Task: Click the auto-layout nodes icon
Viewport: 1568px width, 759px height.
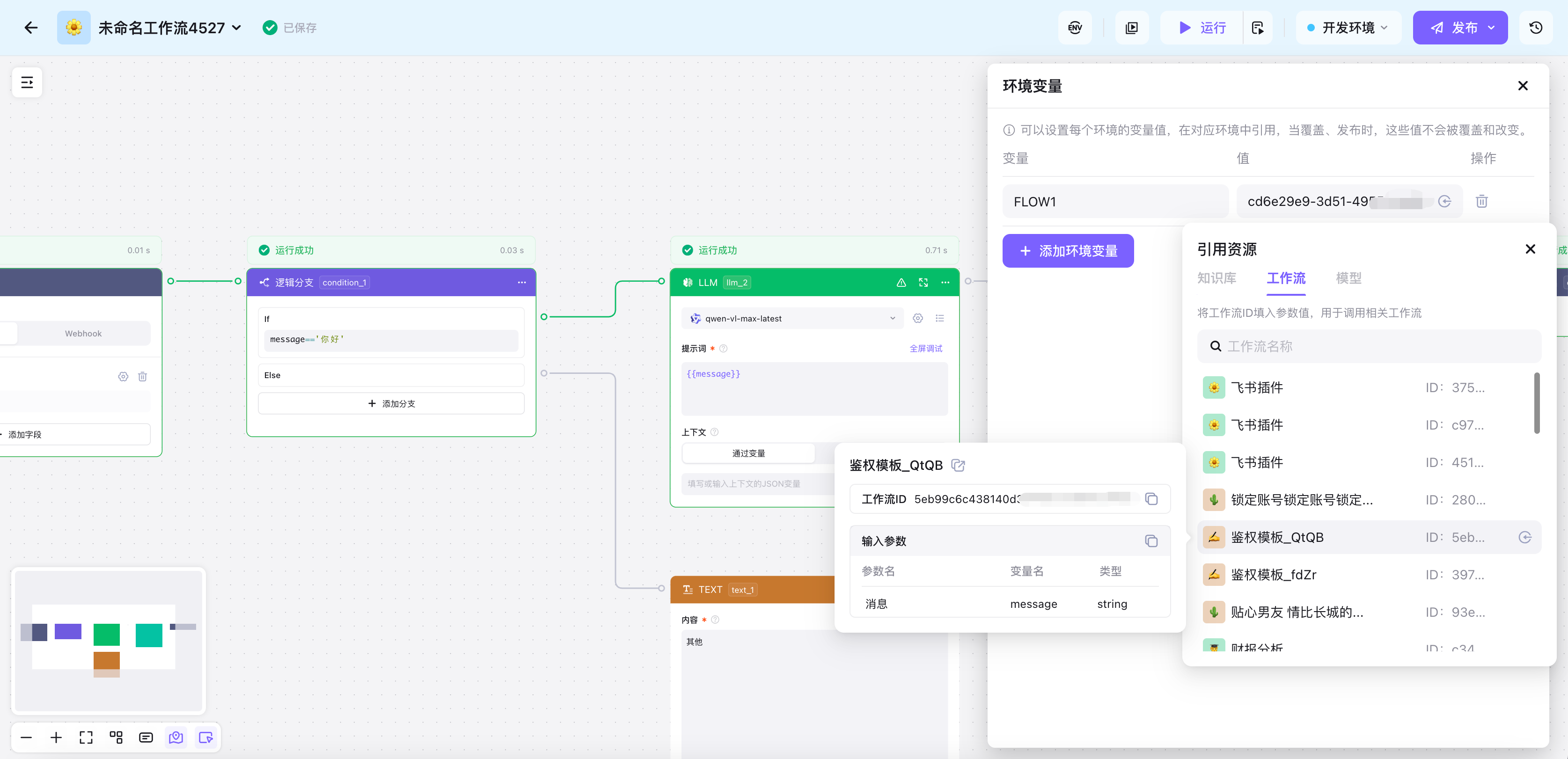Action: click(x=116, y=737)
